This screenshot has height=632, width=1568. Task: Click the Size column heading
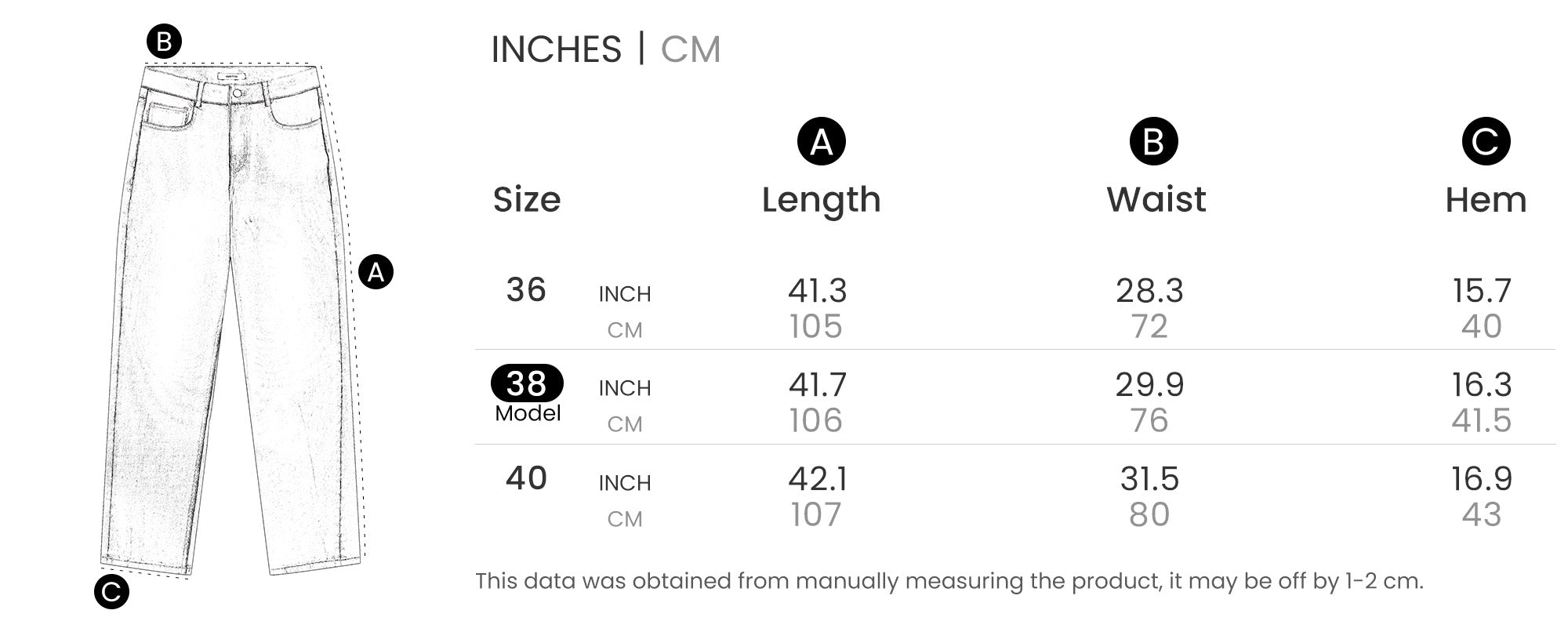pos(527,199)
